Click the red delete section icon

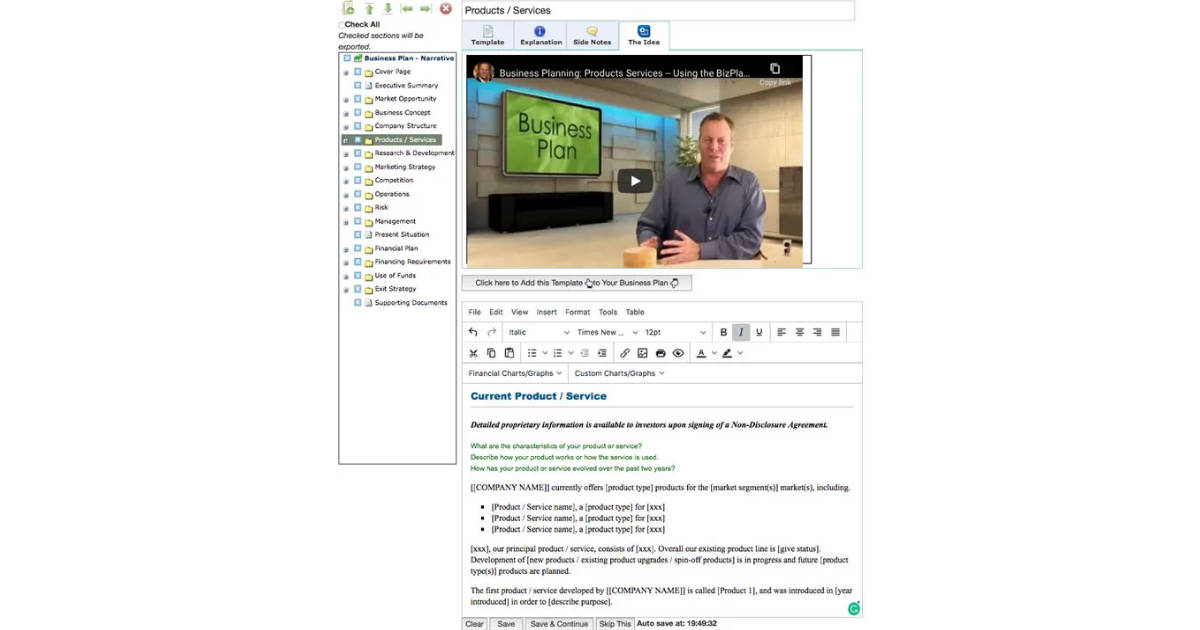[x=446, y=9]
